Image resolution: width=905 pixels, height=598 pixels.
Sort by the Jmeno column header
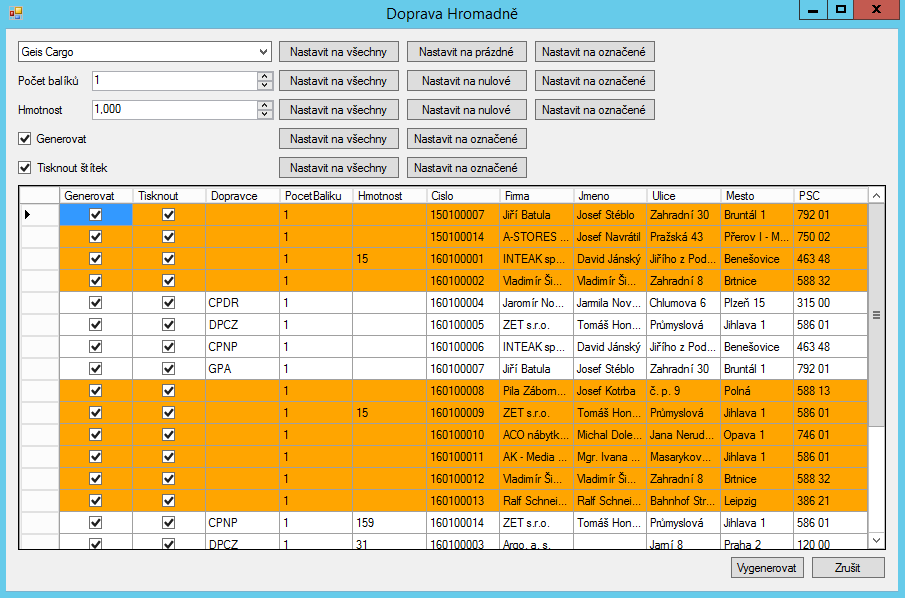[610, 196]
